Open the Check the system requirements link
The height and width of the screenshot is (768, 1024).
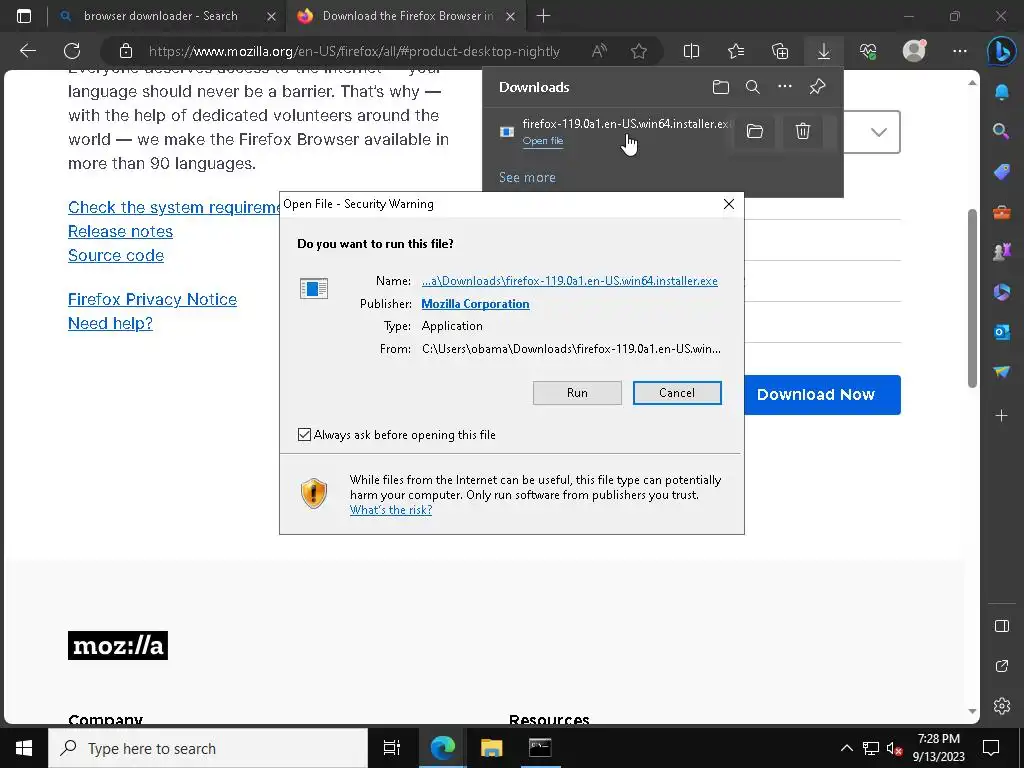coord(174,207)
